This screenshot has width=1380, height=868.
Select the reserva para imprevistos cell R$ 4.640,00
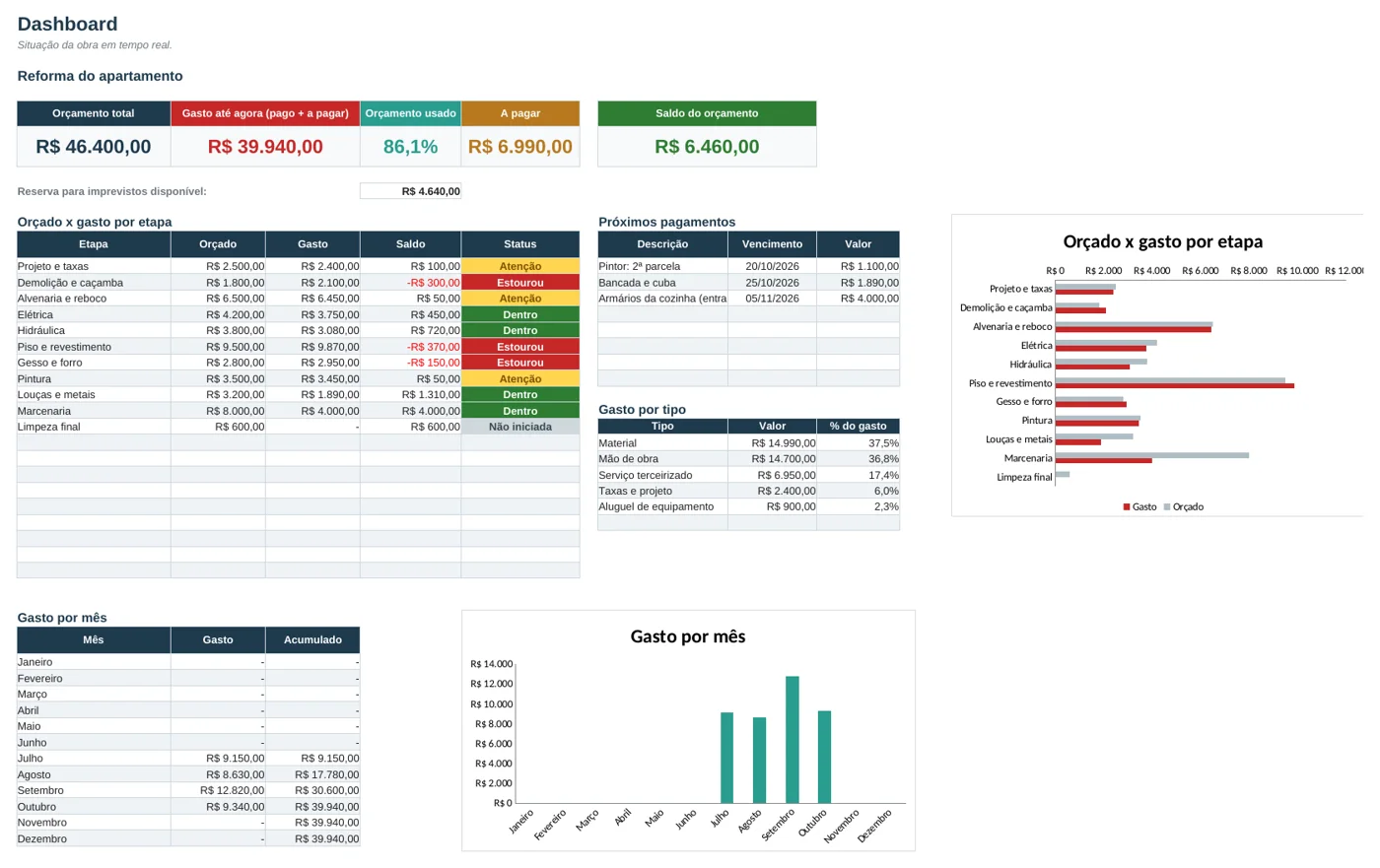(410, 191)
